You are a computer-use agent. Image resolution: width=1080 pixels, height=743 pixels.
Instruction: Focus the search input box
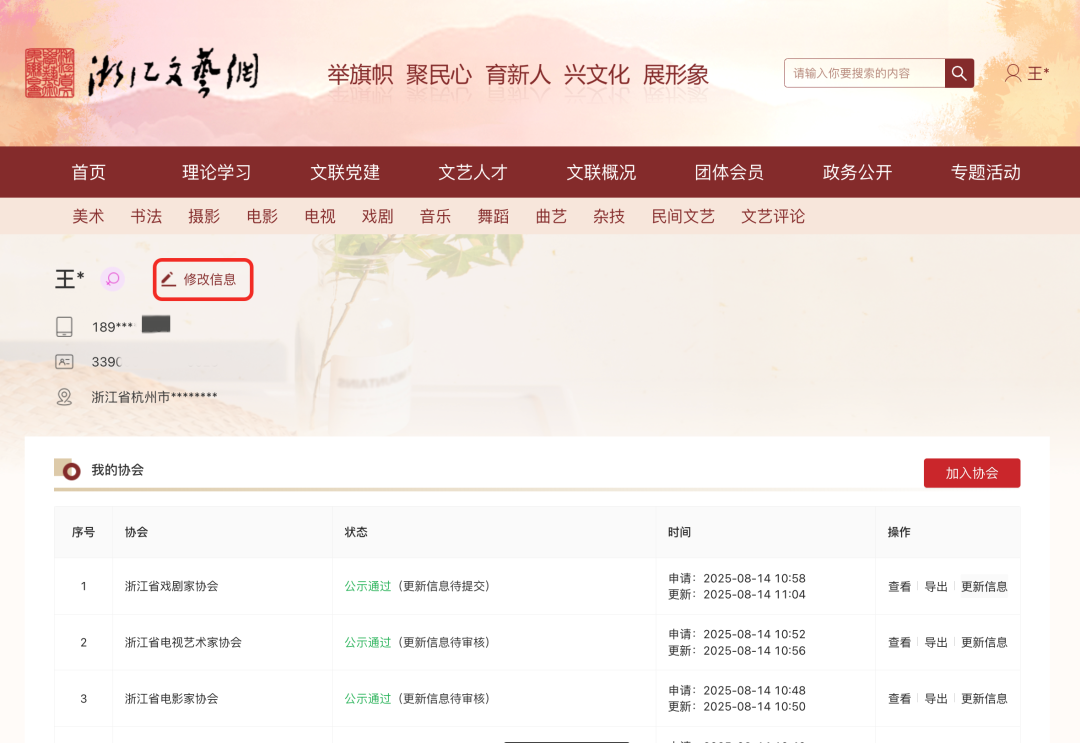point(864,73)
